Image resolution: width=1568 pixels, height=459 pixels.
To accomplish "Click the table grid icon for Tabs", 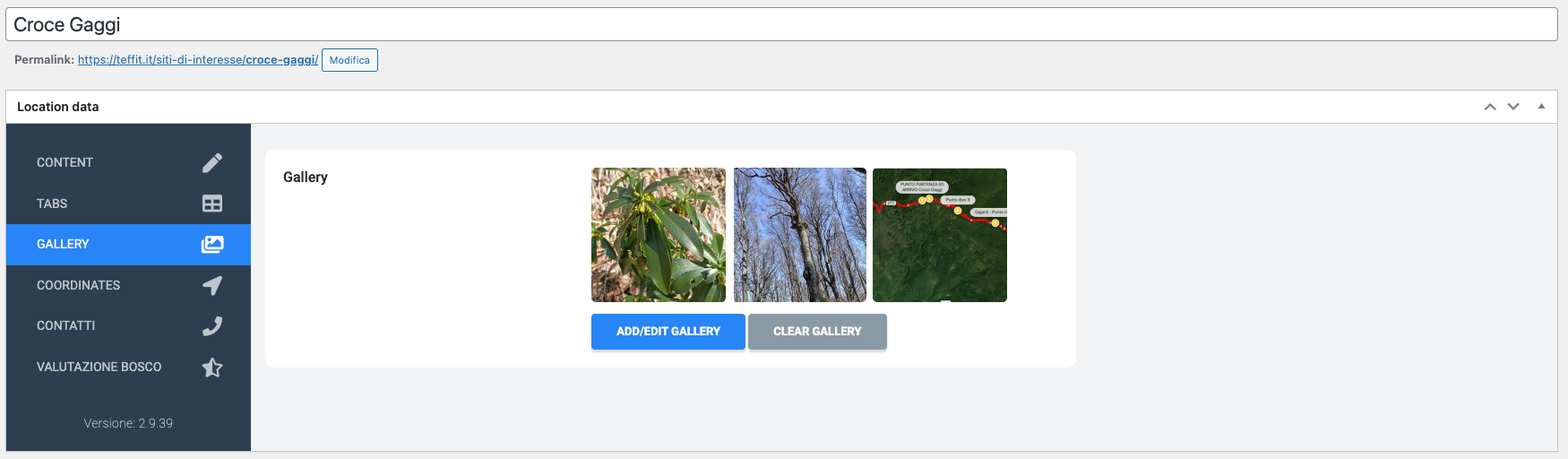I will (212, 204).
